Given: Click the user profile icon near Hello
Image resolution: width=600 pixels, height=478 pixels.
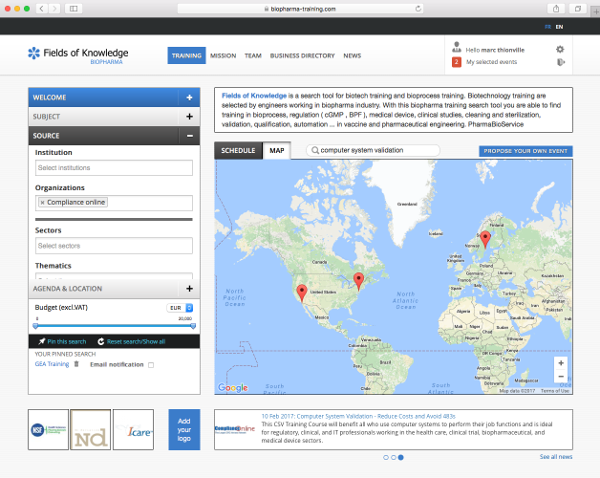Looking at the screenshot, I should [x=456, y=47].
